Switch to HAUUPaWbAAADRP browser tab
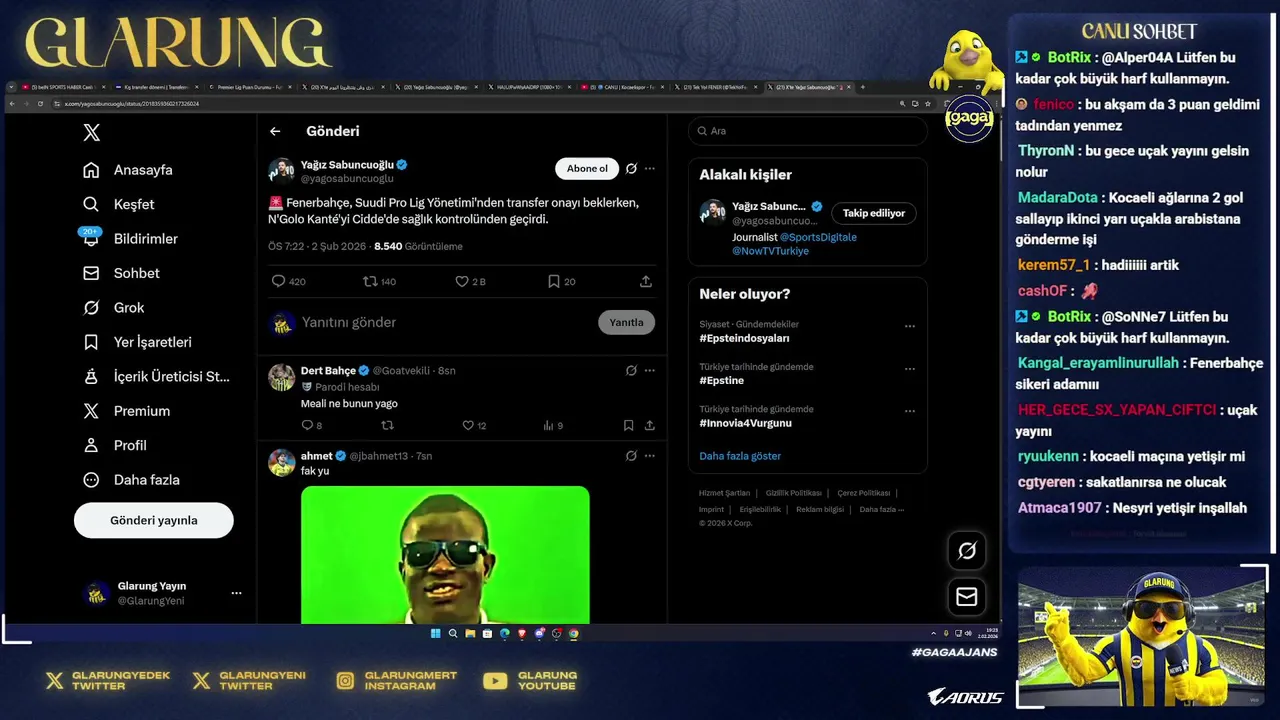 pyautogui.click(x=529, y=87)
